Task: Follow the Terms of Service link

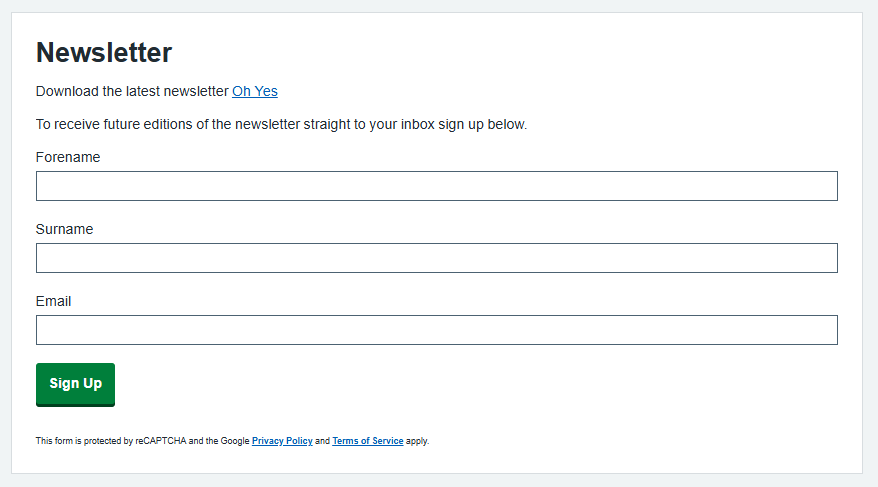Action: (367, 441)
